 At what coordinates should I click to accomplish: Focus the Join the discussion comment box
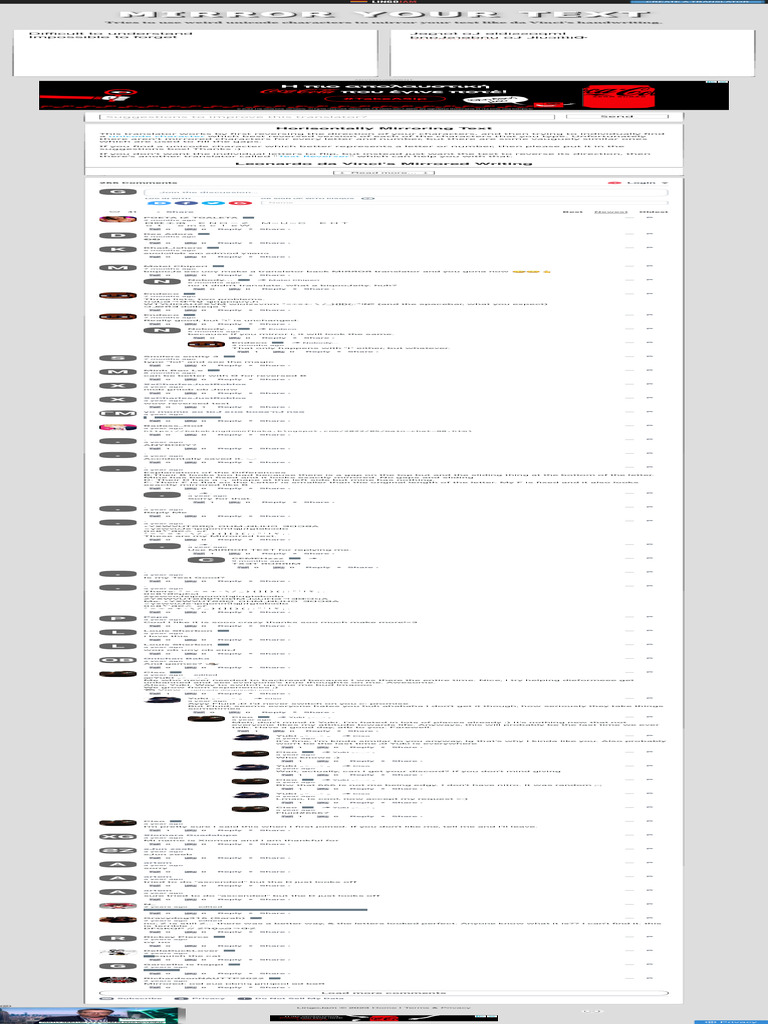click(405, 193)
